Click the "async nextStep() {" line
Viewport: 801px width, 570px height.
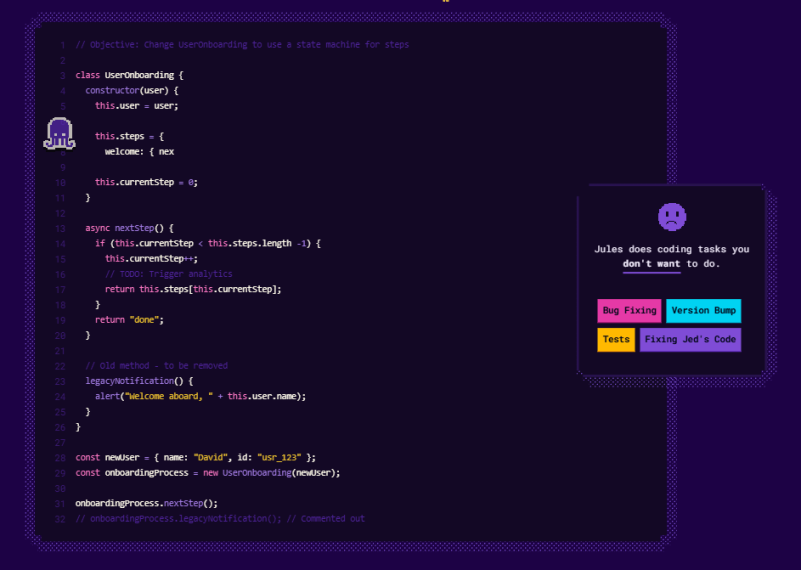coord(129,228)
